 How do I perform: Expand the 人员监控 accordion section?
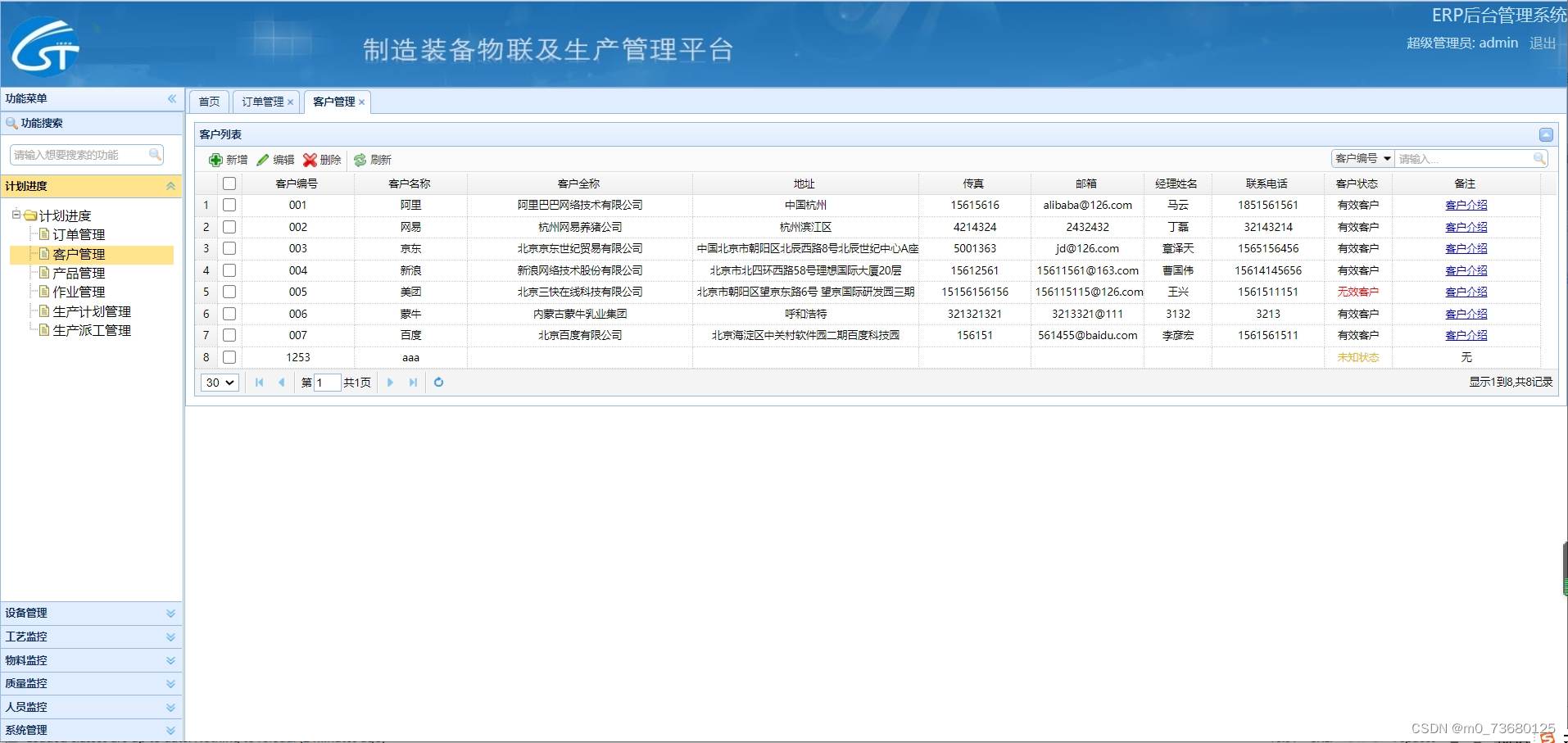pos(170,707)
